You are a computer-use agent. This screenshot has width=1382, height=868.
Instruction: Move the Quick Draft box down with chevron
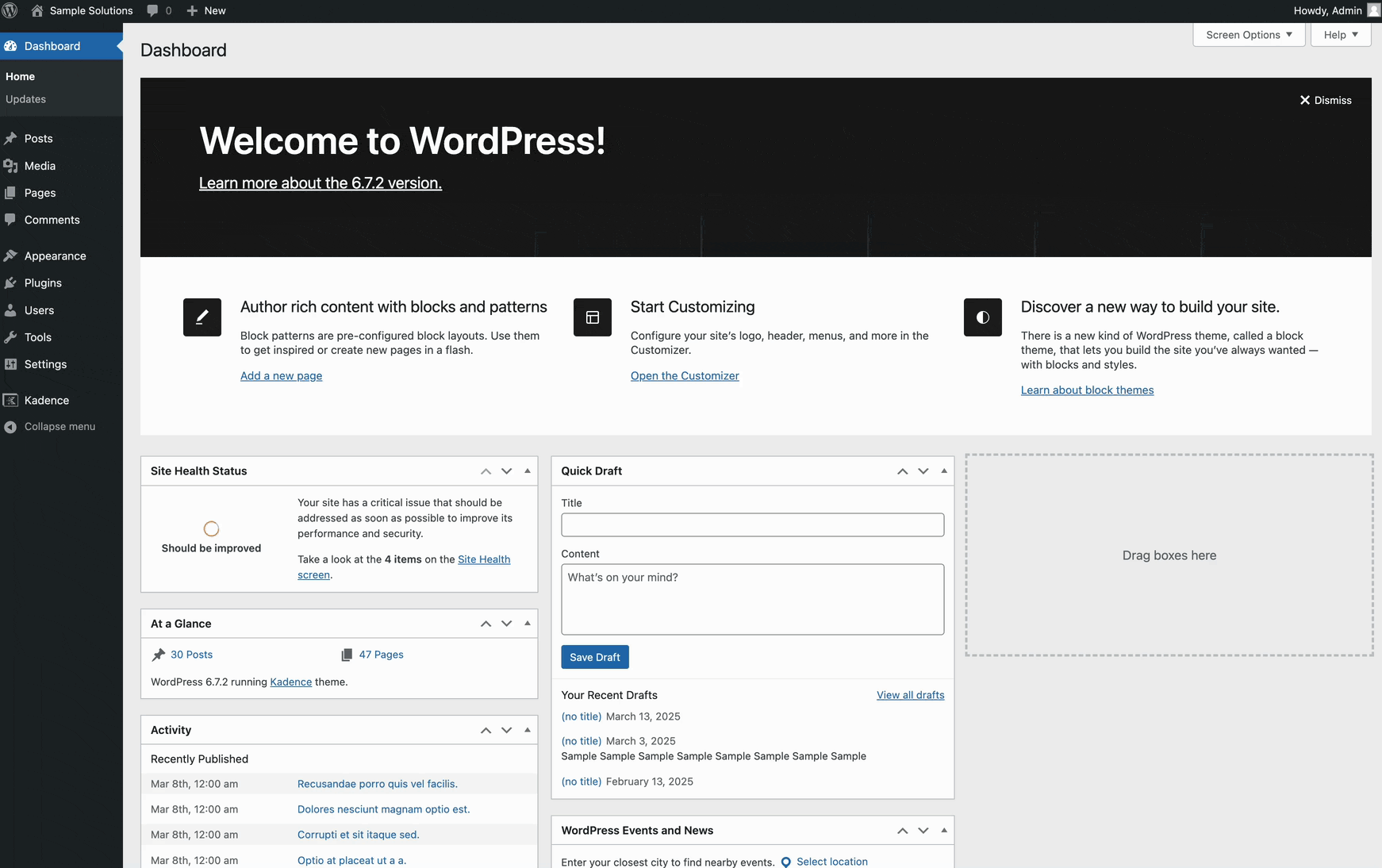click(x=923, y=470)
